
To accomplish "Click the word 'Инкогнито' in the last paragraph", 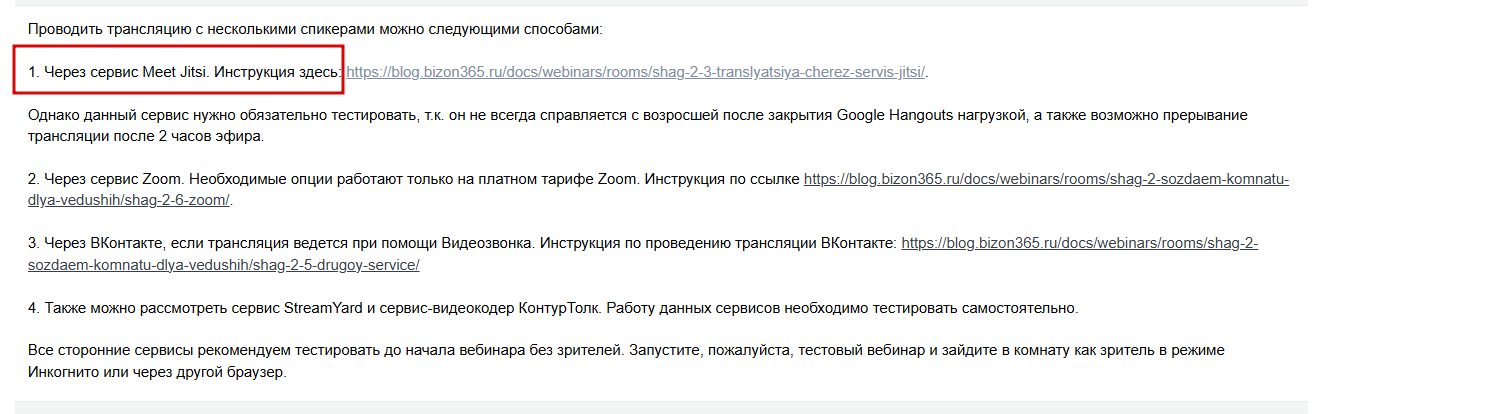I will 63,372.
